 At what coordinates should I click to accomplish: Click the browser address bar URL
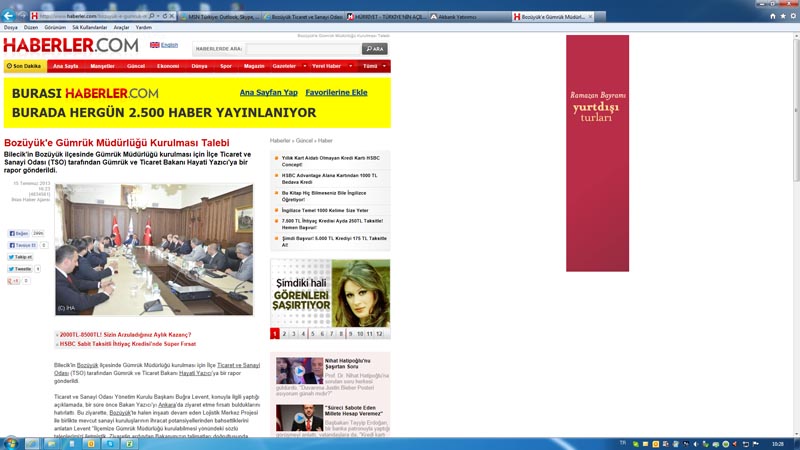93,16
